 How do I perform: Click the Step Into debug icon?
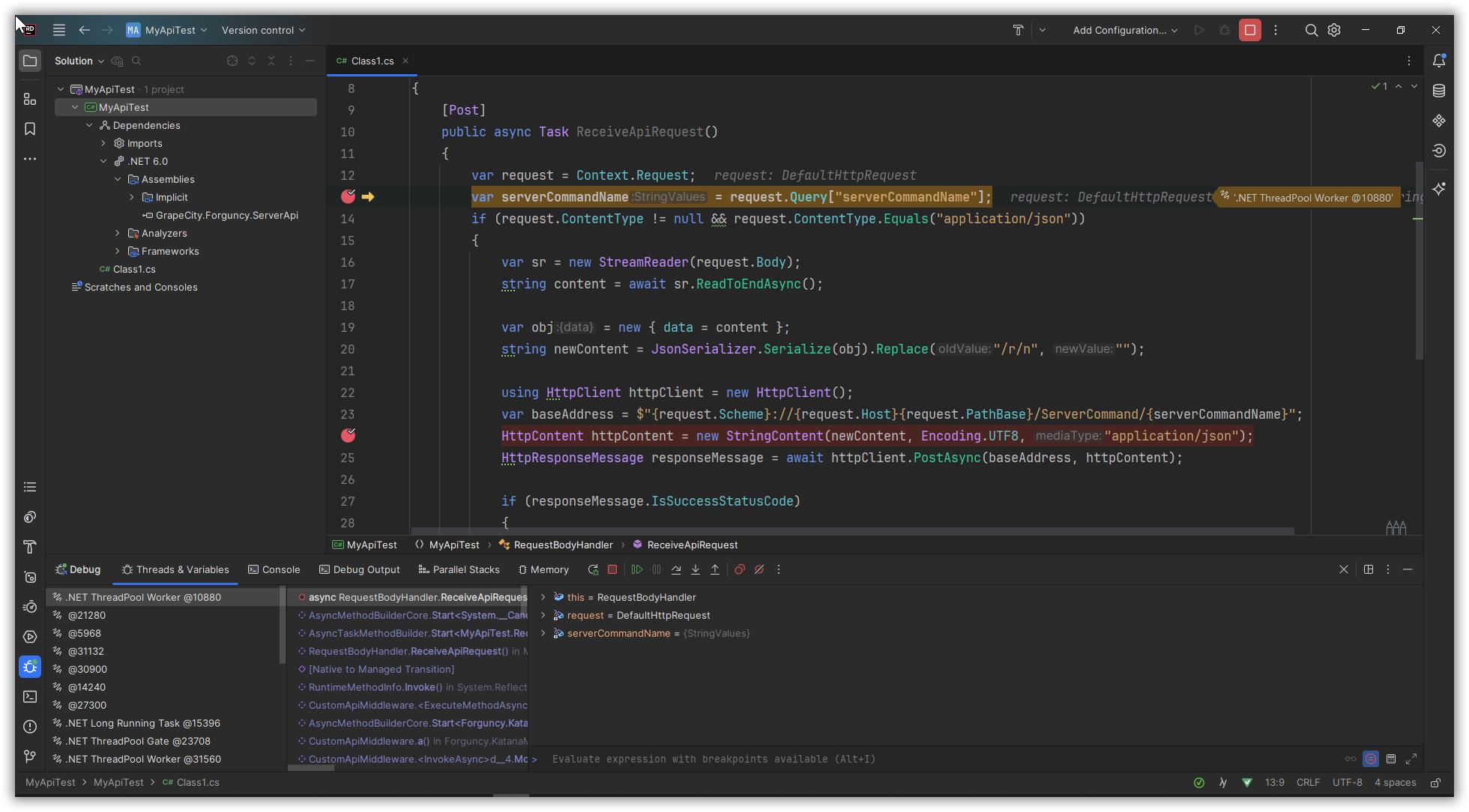pyautogui.click(x=696, y=570)
